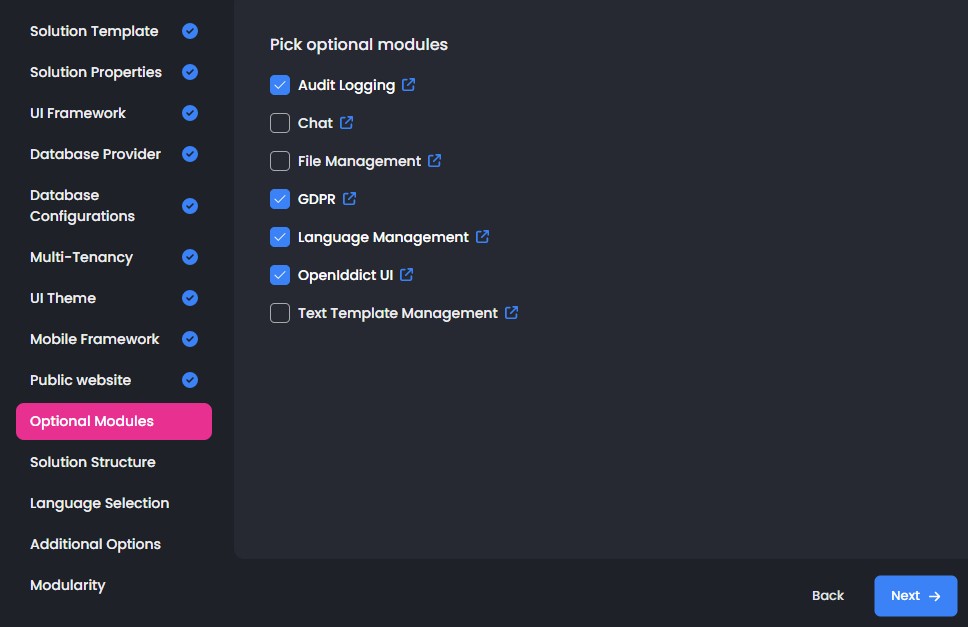968x627 pixels.
Task: Disable the GDPR module checkbox
Action: [280, 199]
